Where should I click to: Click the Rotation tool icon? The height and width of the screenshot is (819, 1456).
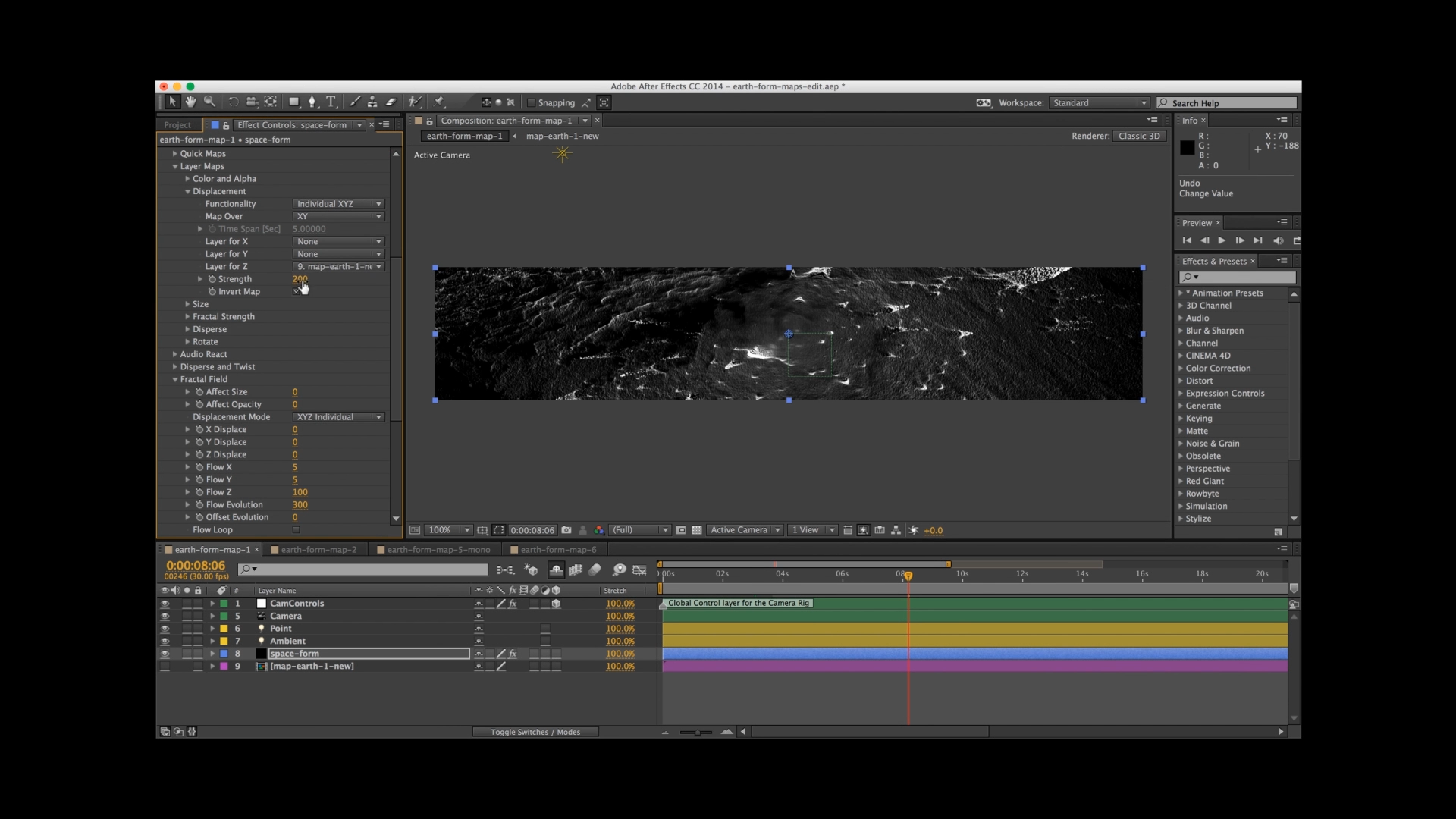pos(233,102)
